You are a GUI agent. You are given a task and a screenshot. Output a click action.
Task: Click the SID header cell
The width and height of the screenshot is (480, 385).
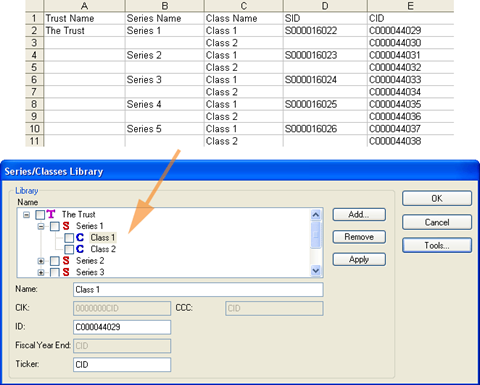click(x=325, y=18)
